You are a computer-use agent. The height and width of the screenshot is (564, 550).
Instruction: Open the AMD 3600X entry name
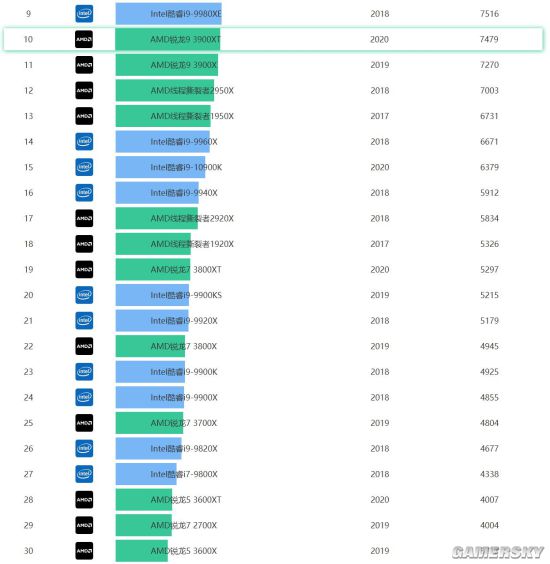click(184, 551)
